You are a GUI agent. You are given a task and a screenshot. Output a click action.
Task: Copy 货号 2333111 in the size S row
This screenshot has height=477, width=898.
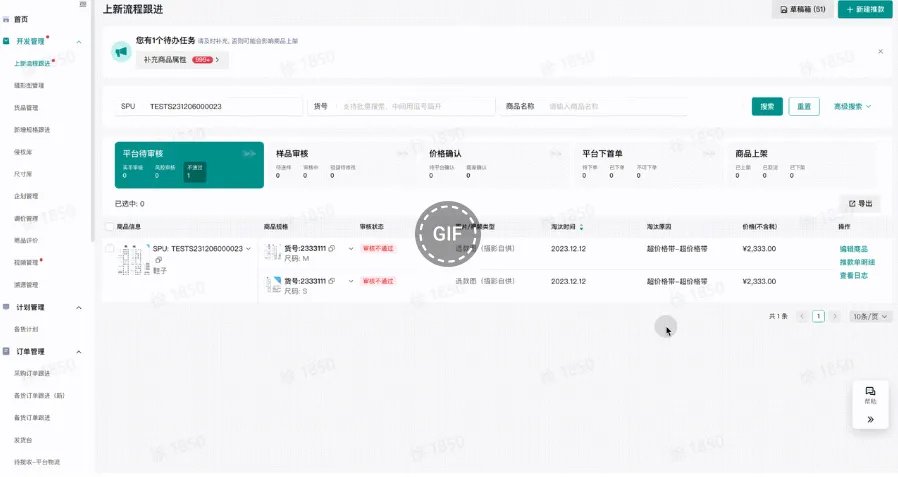pos(332,281)
